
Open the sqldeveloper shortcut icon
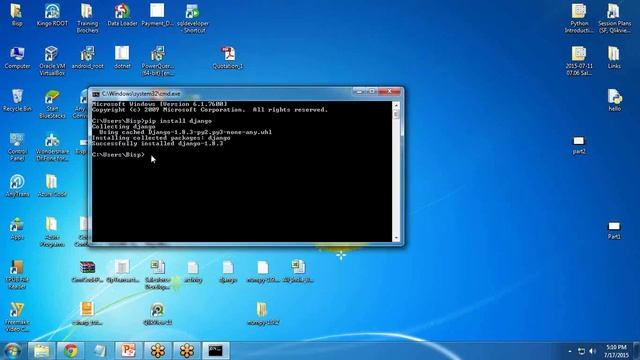193,18
